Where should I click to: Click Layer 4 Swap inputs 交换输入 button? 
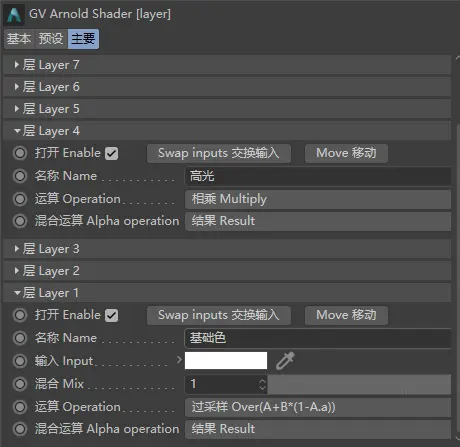coord(219,153)
